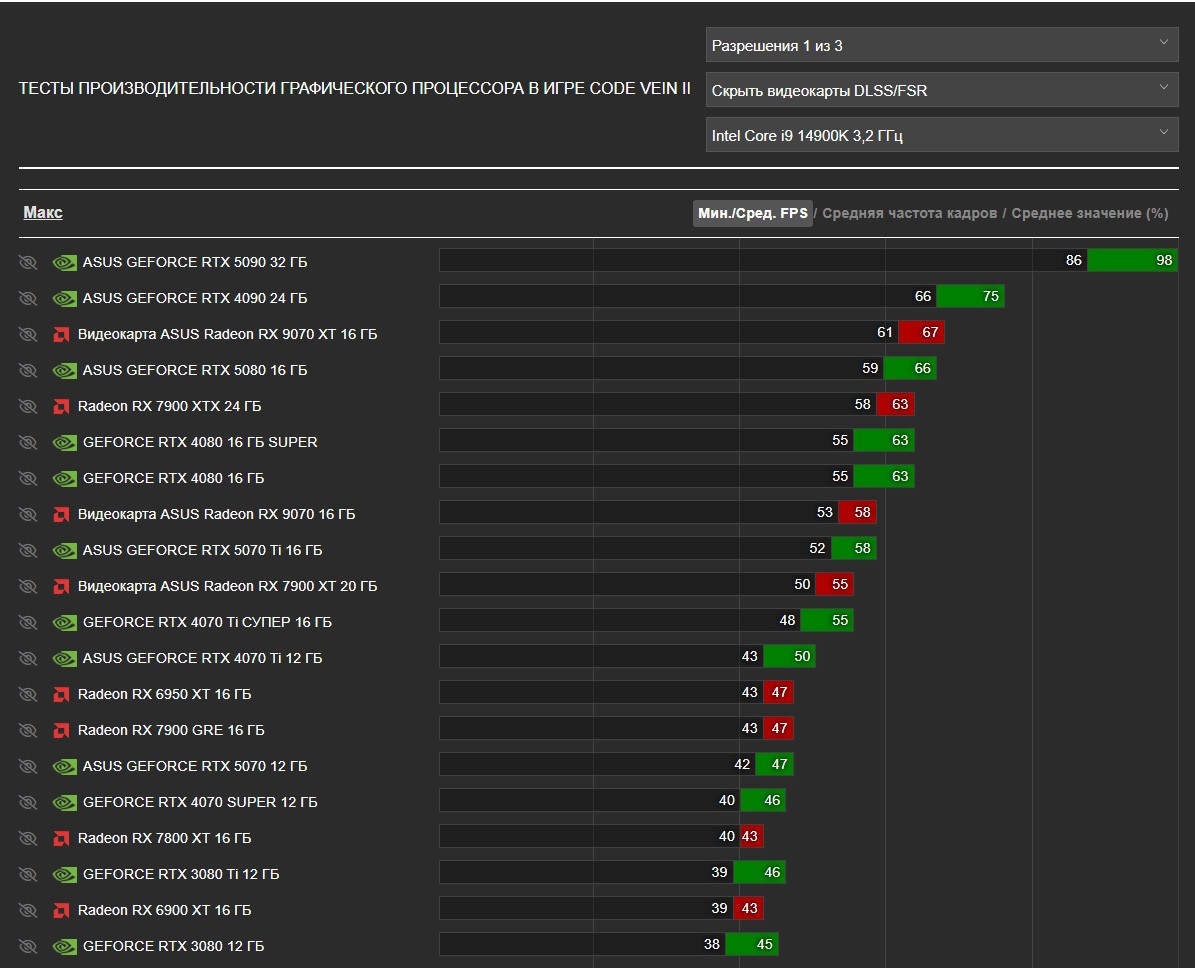This screenshot has width=1195, height=968.
Task: Click NVIDIA logo beside RTX 4070 Ti СУПЕР
Action: point(65,623)
